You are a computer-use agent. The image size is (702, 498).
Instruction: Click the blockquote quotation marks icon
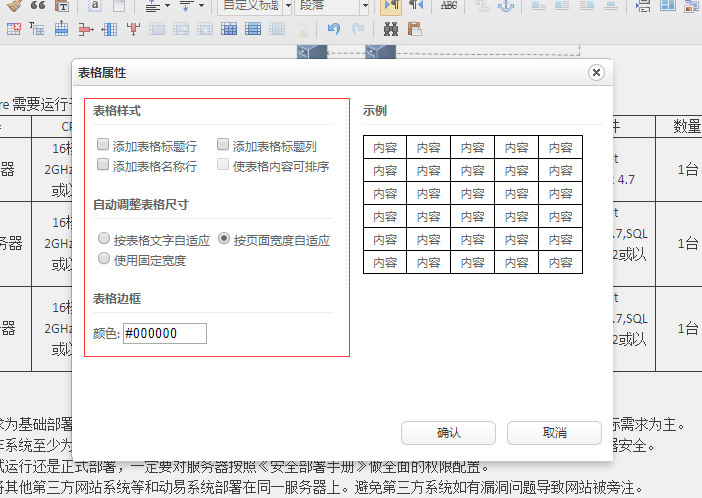(x=36, y=6)
